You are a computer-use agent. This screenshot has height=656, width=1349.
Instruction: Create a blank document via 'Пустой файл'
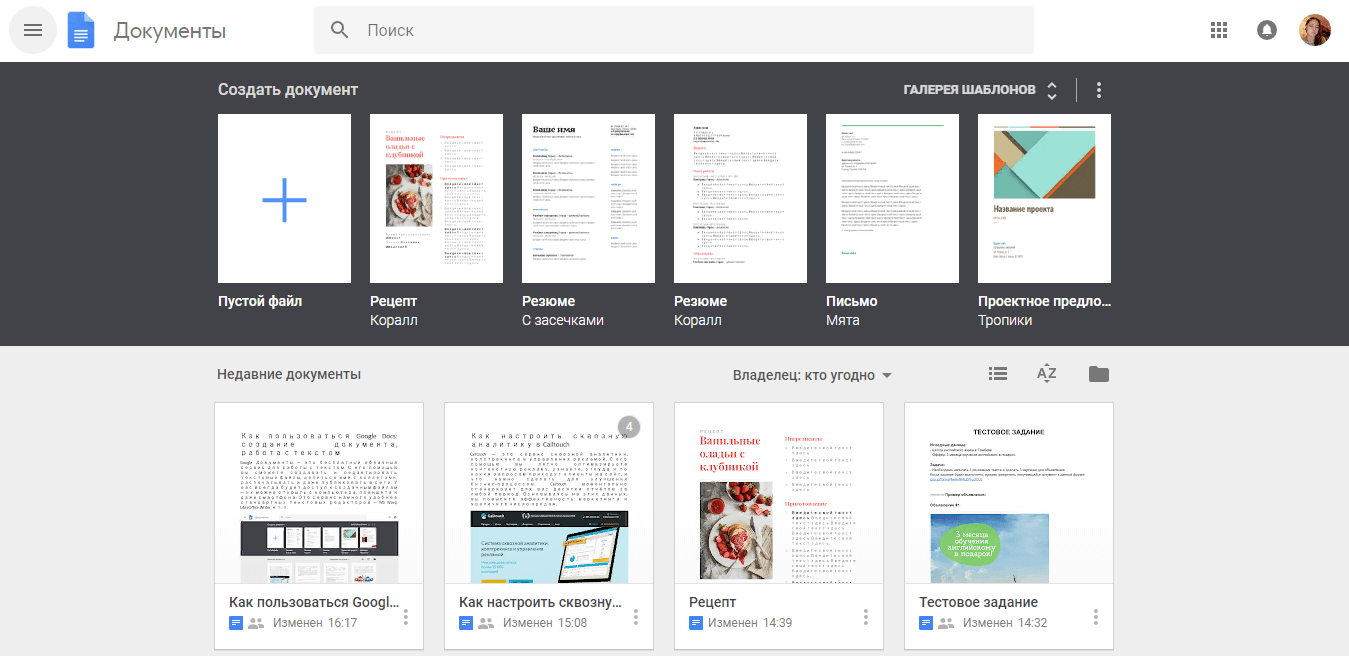[x=284, y=198]
